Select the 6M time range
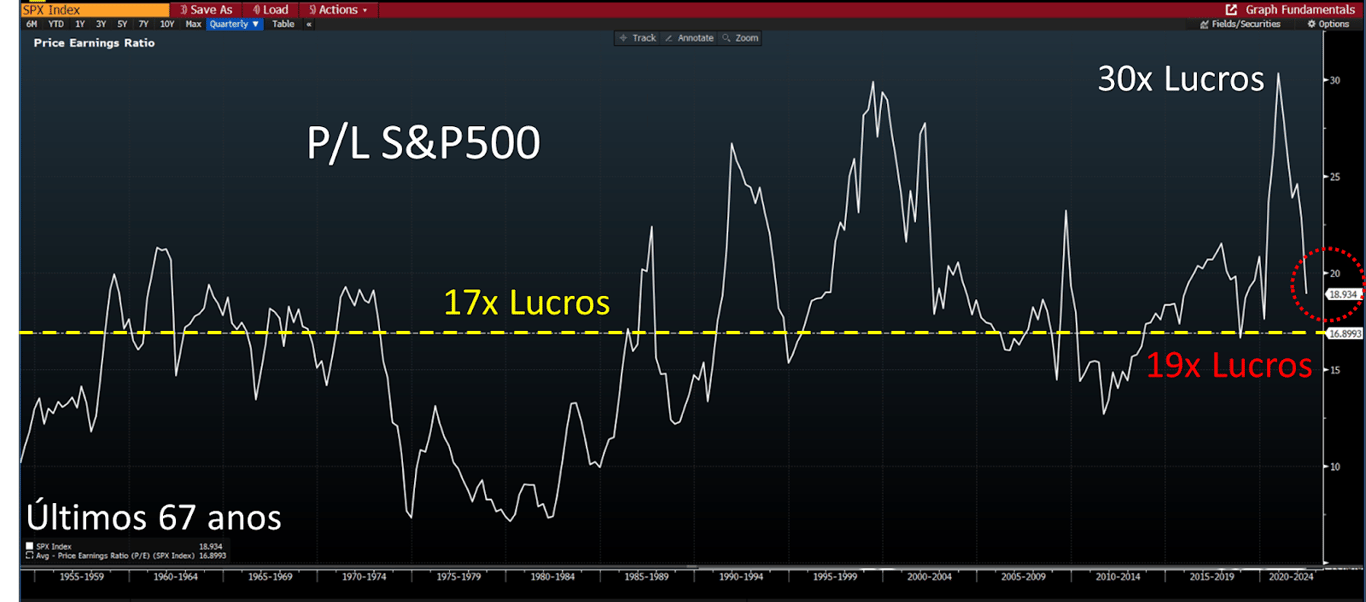The height and width of the screenshot is (602, 1366). click(x=32, y=24)
